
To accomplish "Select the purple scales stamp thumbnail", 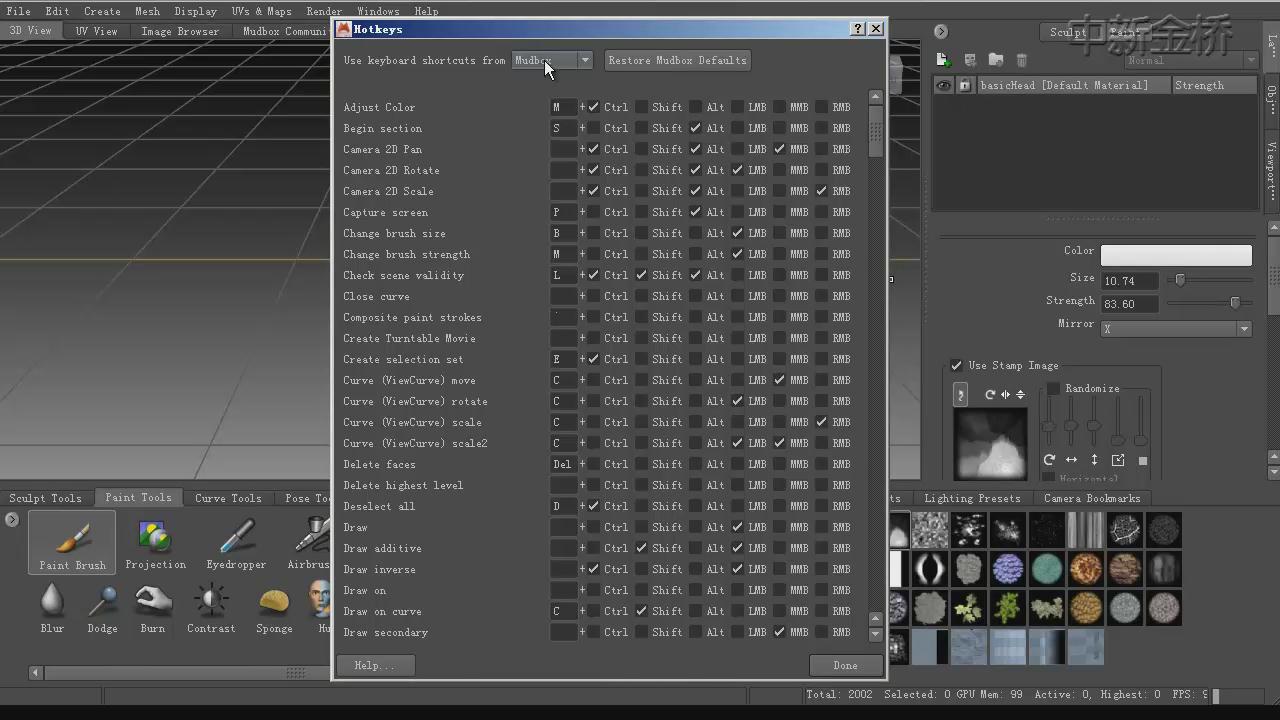I will pyautogui.click(x=1008, y=569).
